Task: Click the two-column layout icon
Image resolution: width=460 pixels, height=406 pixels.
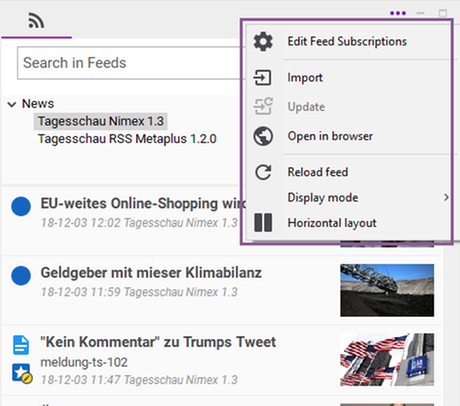Action: point(263,222)
